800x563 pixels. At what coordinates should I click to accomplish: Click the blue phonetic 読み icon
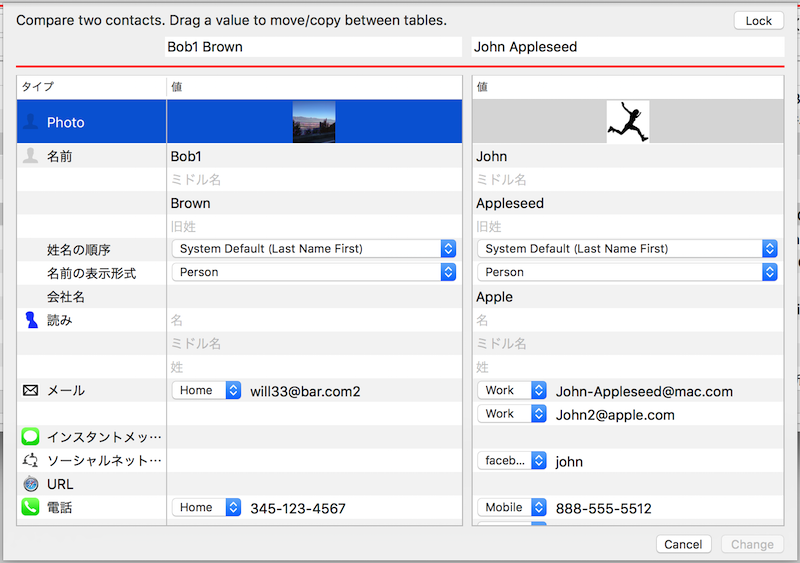30,320
